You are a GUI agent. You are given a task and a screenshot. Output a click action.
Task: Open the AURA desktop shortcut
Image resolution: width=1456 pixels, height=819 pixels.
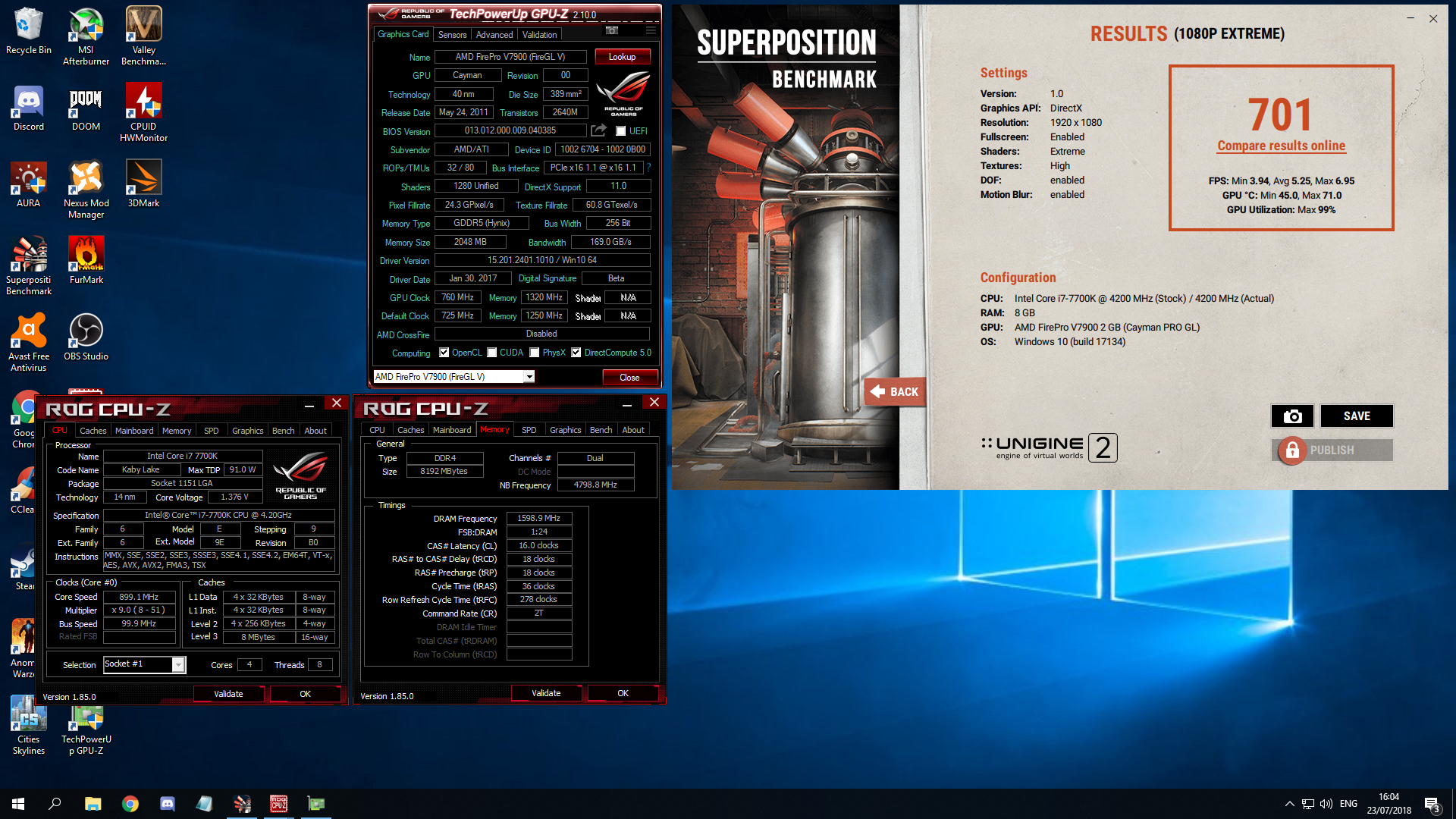click(29, 184)
